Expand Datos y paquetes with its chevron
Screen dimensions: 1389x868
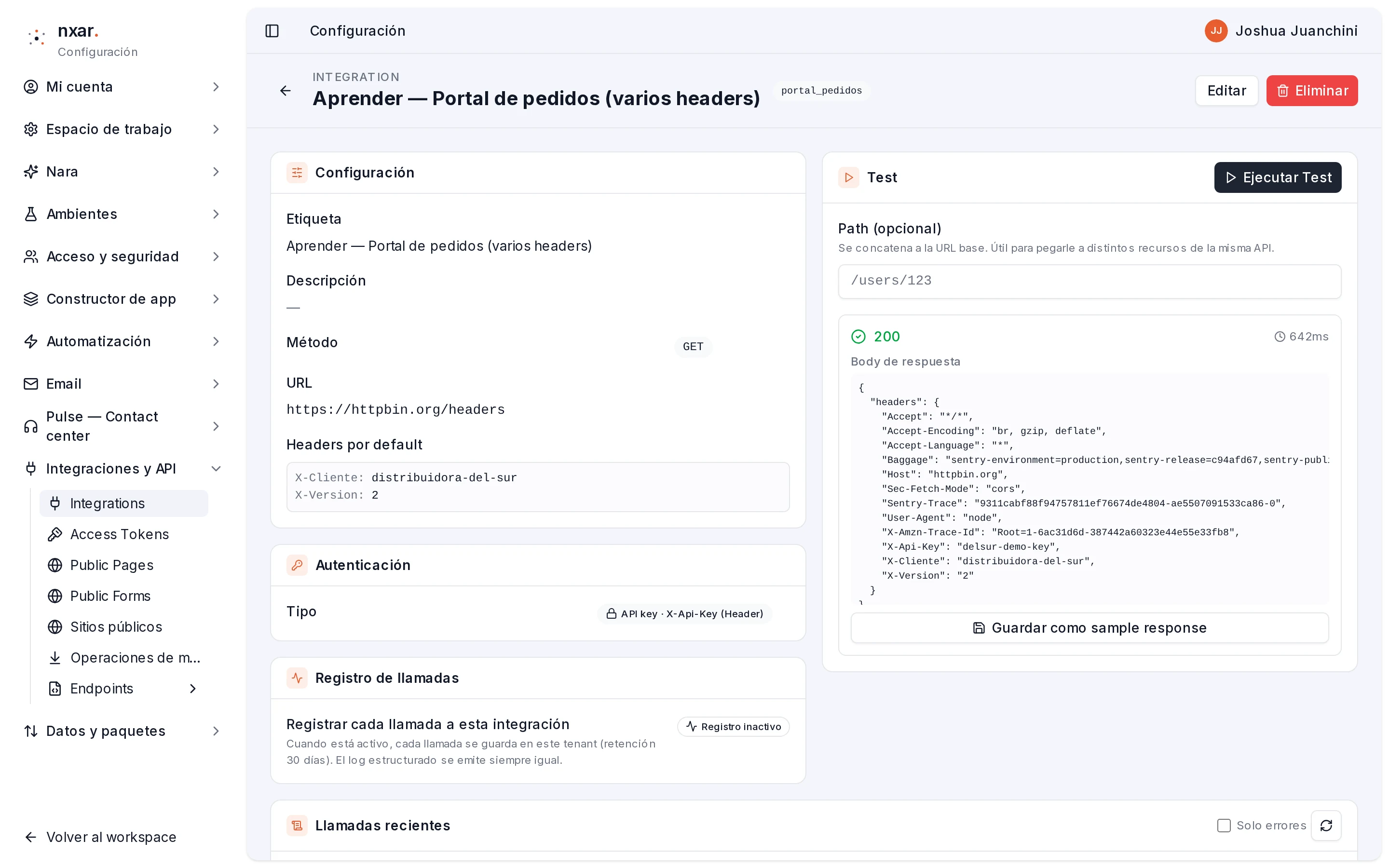coord(216,732)
